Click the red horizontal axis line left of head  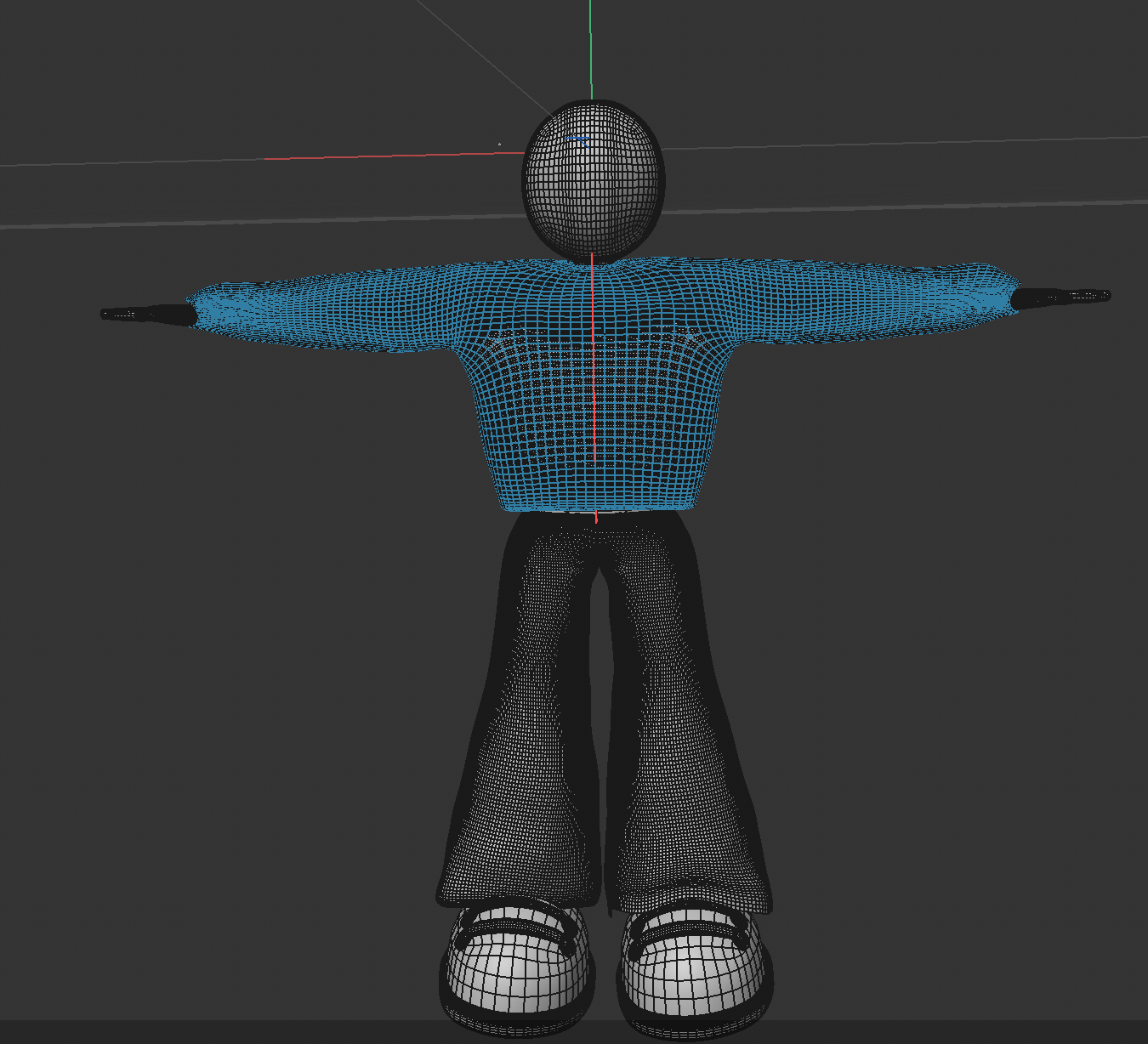click(383, 156)
